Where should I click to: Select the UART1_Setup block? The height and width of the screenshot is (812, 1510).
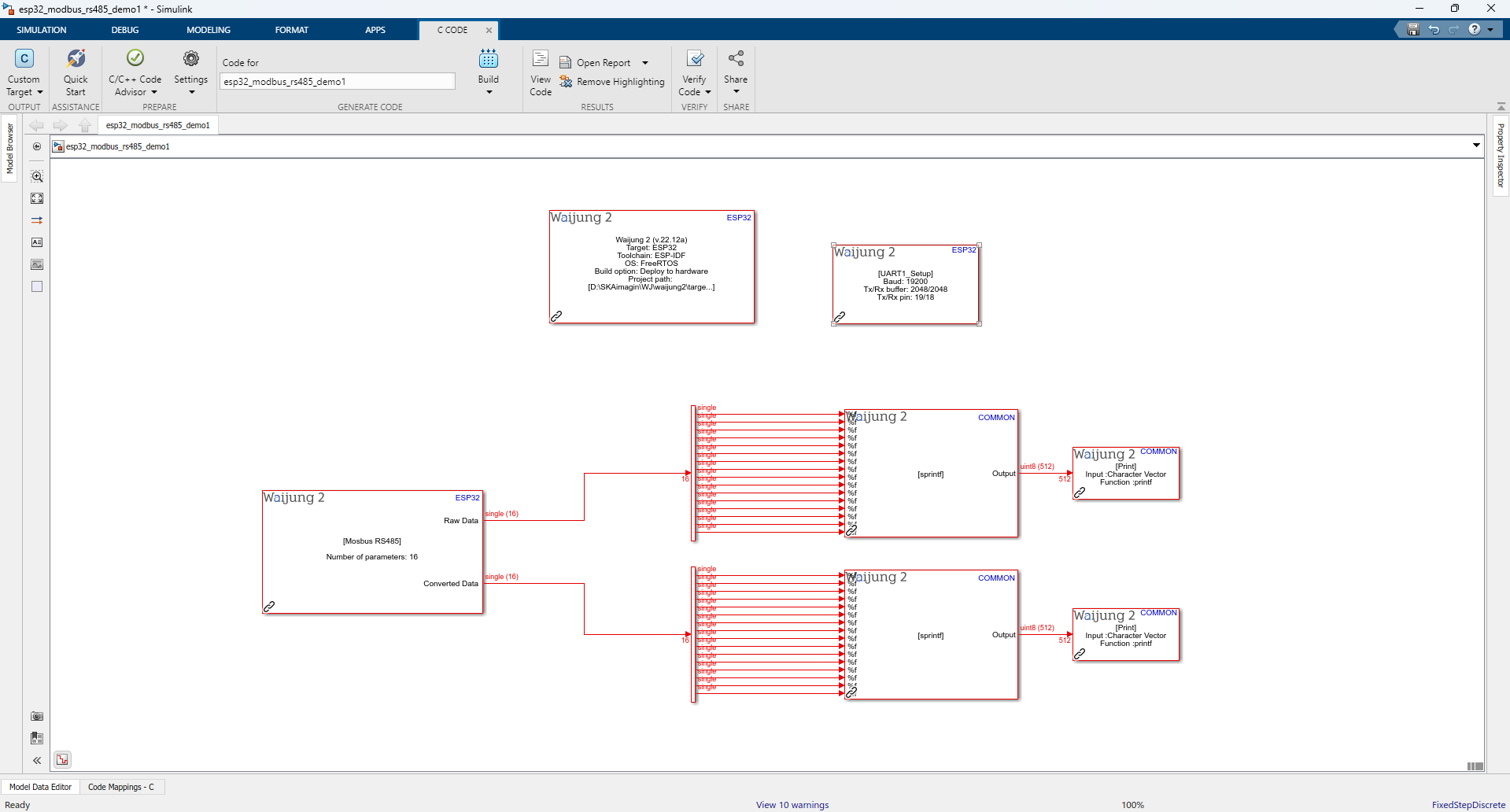[x=906, y=285]
